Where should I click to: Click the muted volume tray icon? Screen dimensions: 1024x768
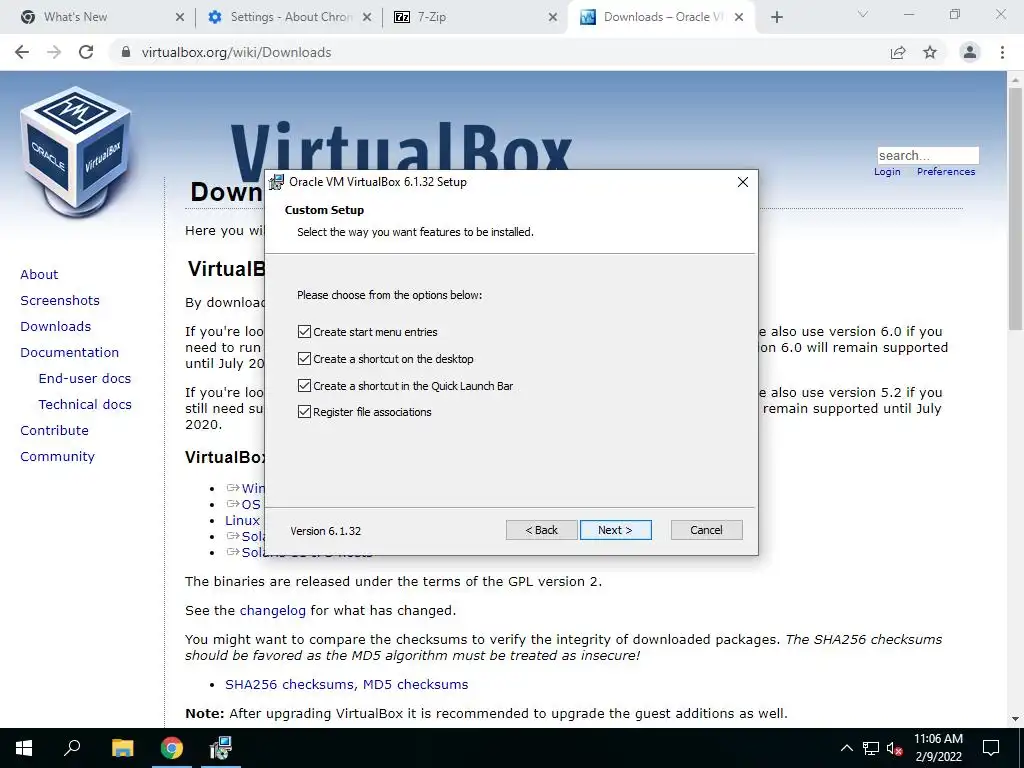894,748
